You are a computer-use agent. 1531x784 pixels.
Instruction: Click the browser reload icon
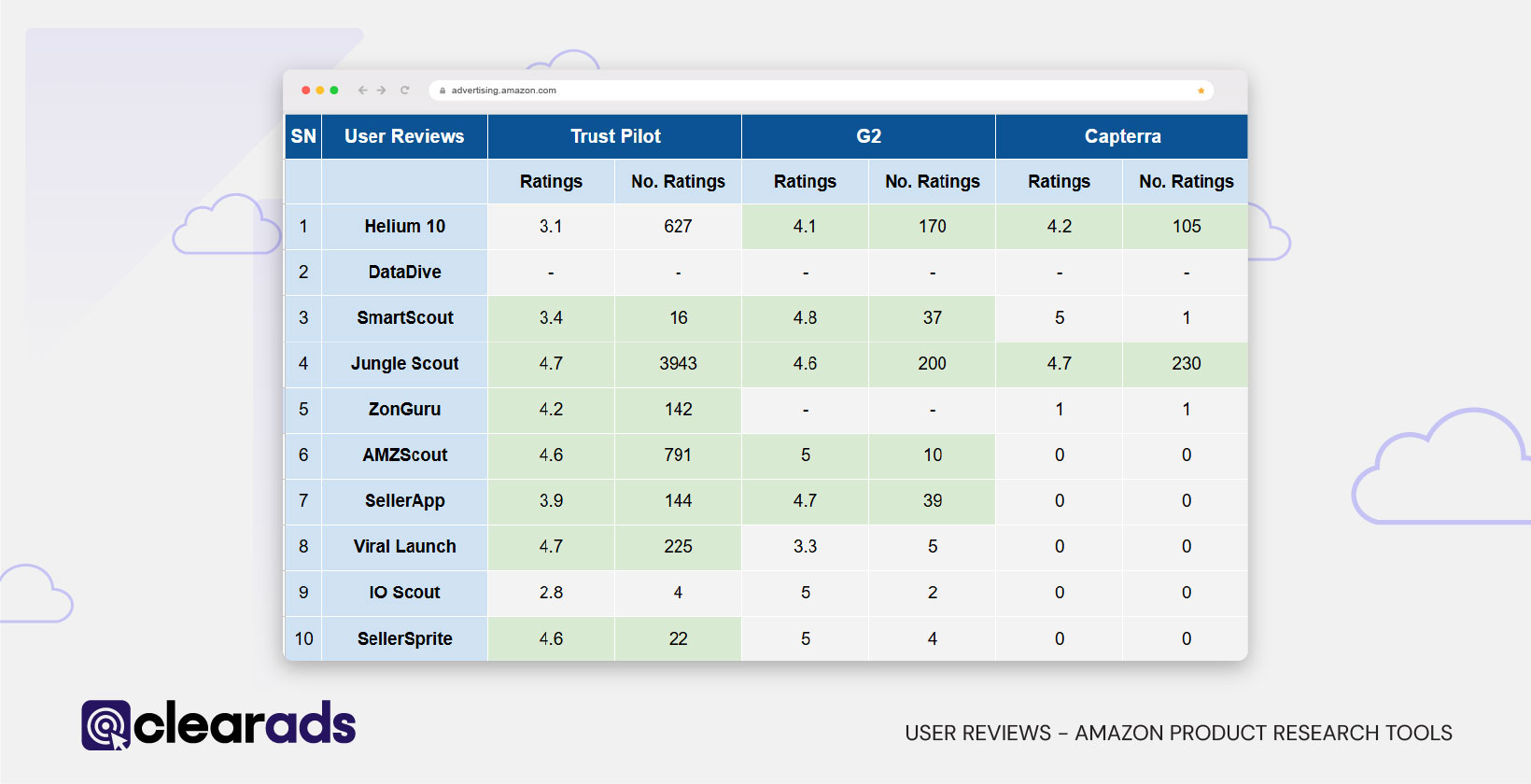tap(404, 91)
